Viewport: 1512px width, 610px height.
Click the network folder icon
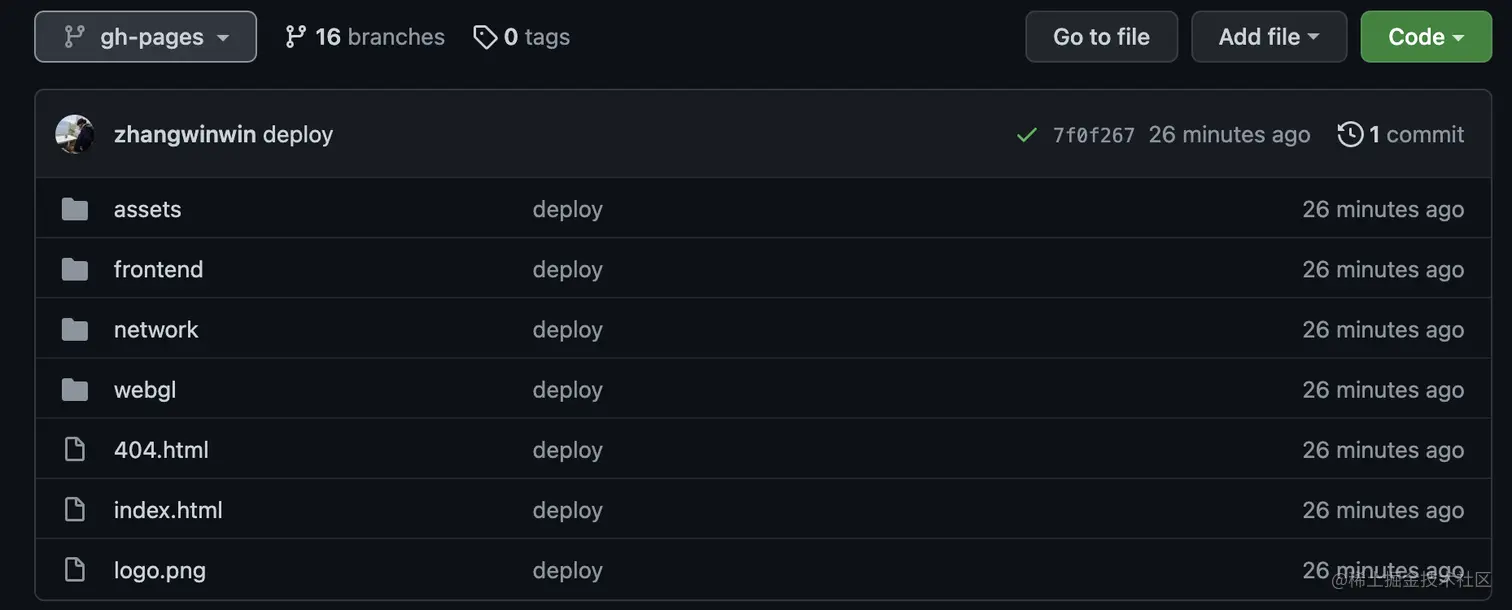coord(75,329)
